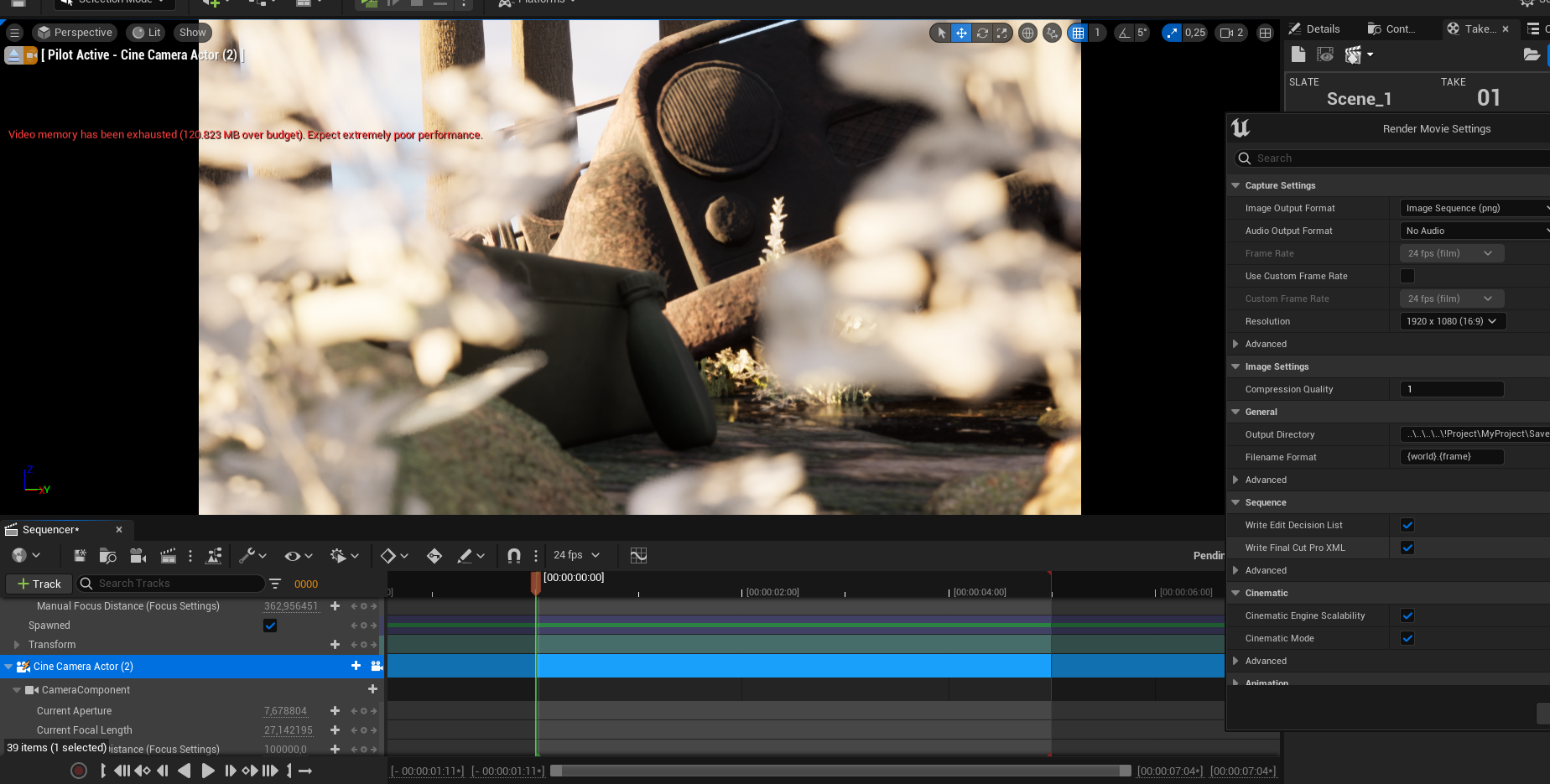
Task: Expand the Transform track
Action: tap(17, 645)
